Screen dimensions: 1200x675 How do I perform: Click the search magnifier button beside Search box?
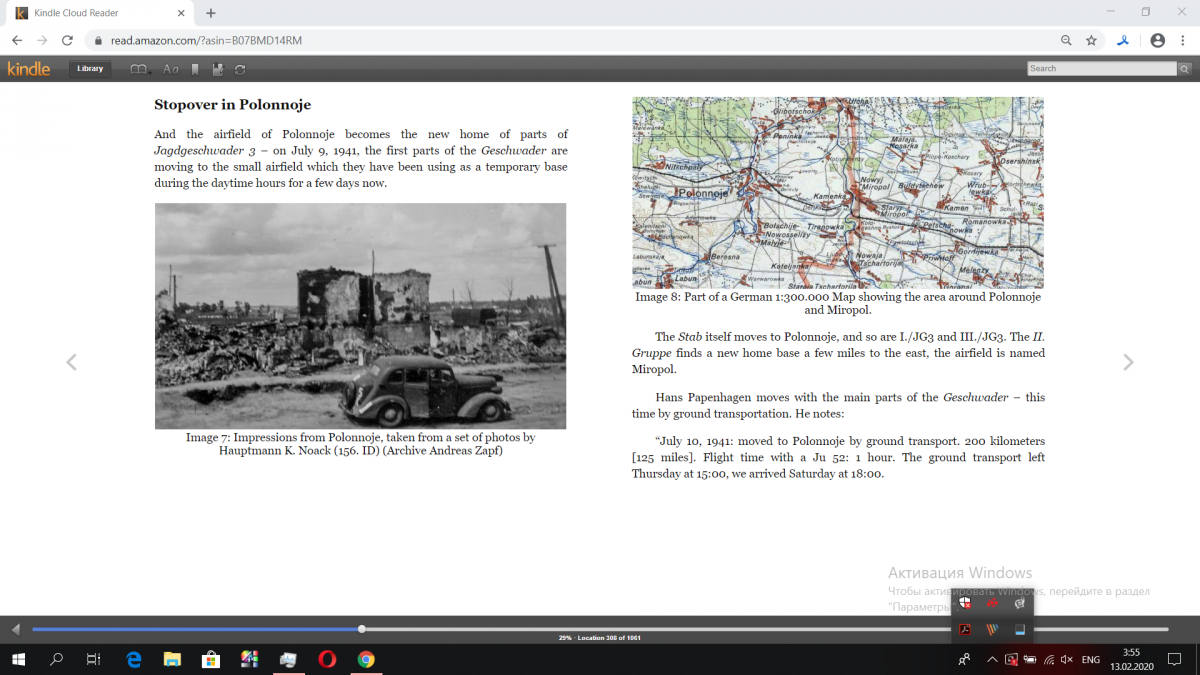click(x=1185, y=69)
